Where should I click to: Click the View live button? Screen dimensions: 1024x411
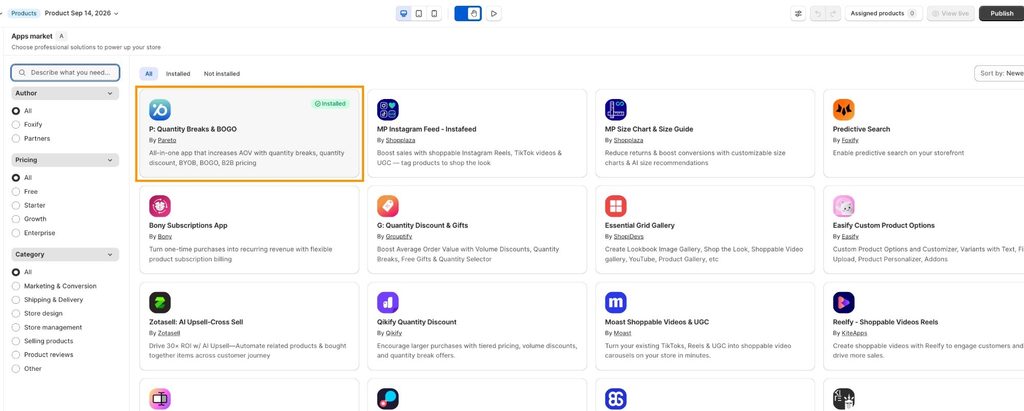(x=951, y=13)
